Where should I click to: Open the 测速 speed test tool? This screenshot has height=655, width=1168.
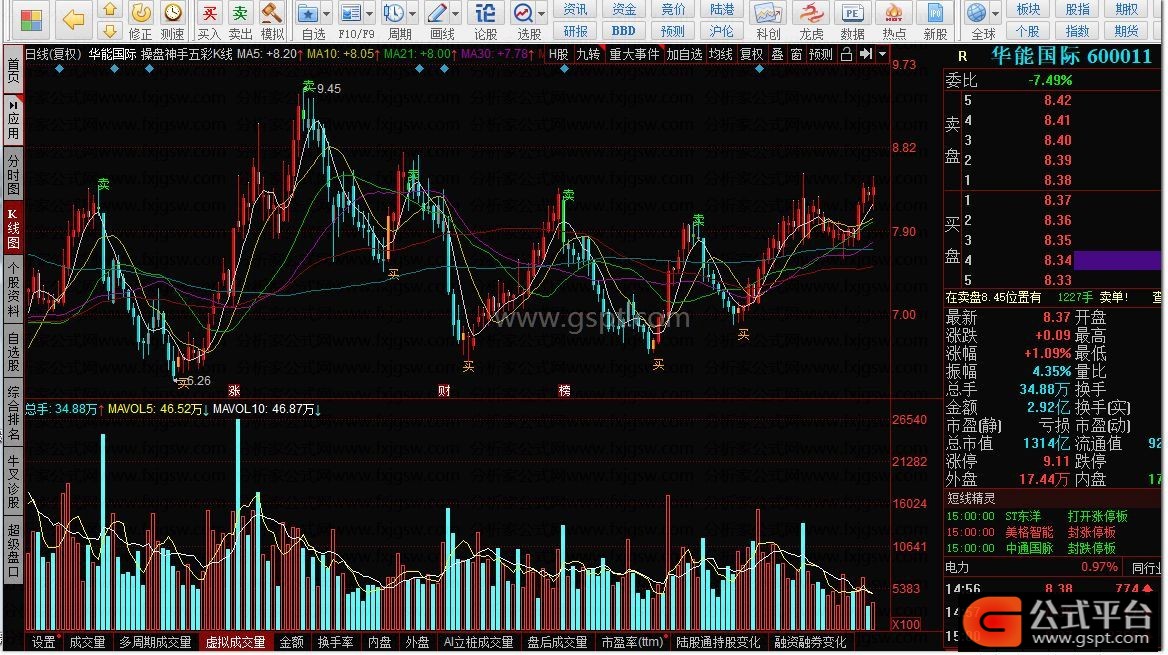[x=173, y=21]
